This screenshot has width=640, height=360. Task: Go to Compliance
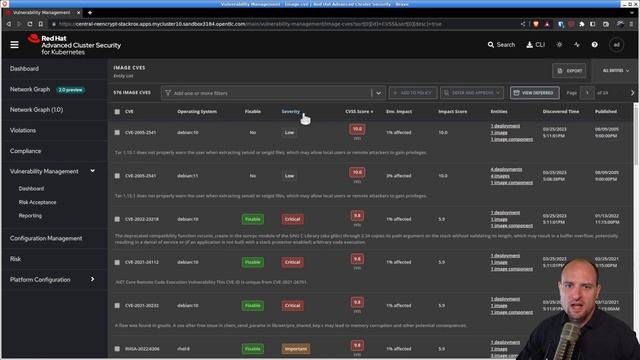click(25, 151)
